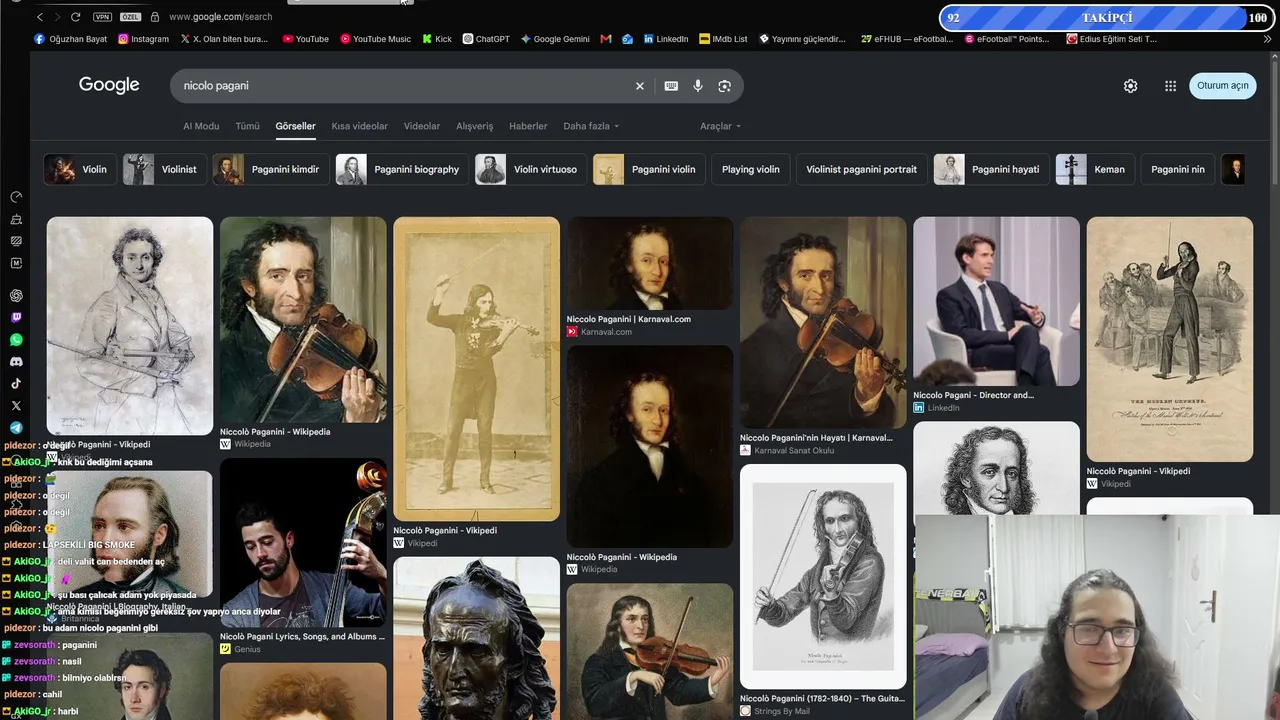Screen dimensions: 1280x720
Task: Select the Violin filter chip
Action: 80,169
